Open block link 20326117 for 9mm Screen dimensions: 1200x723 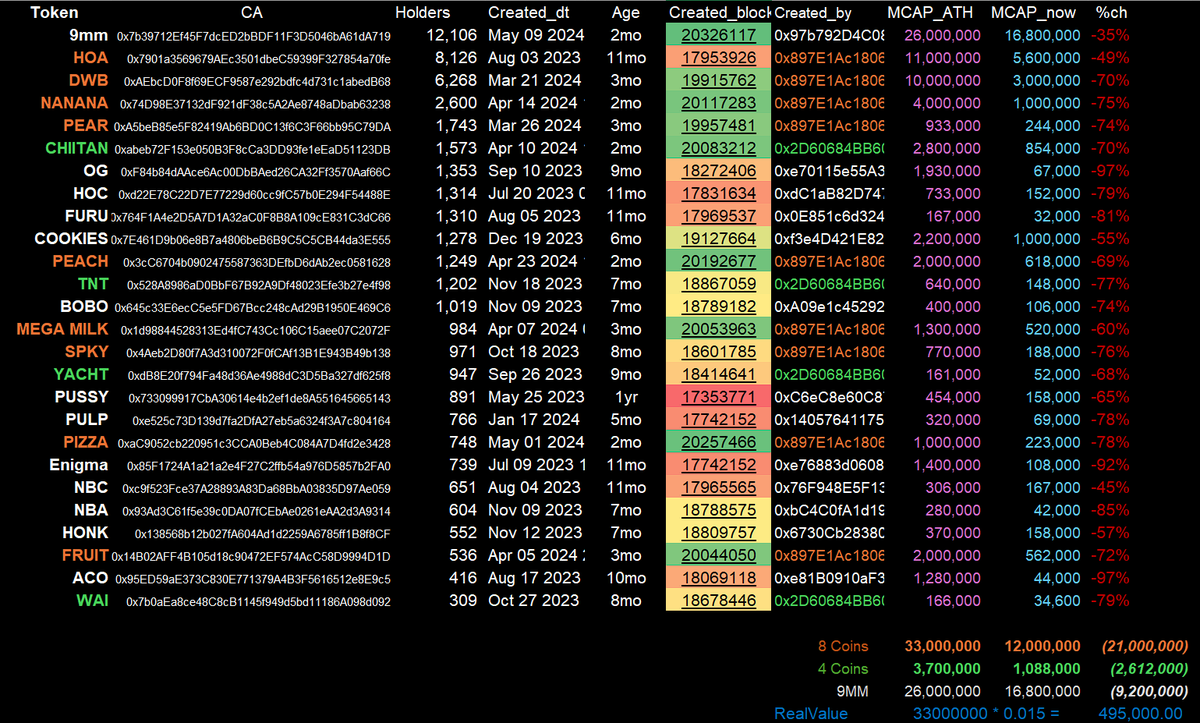pos(718,35)
